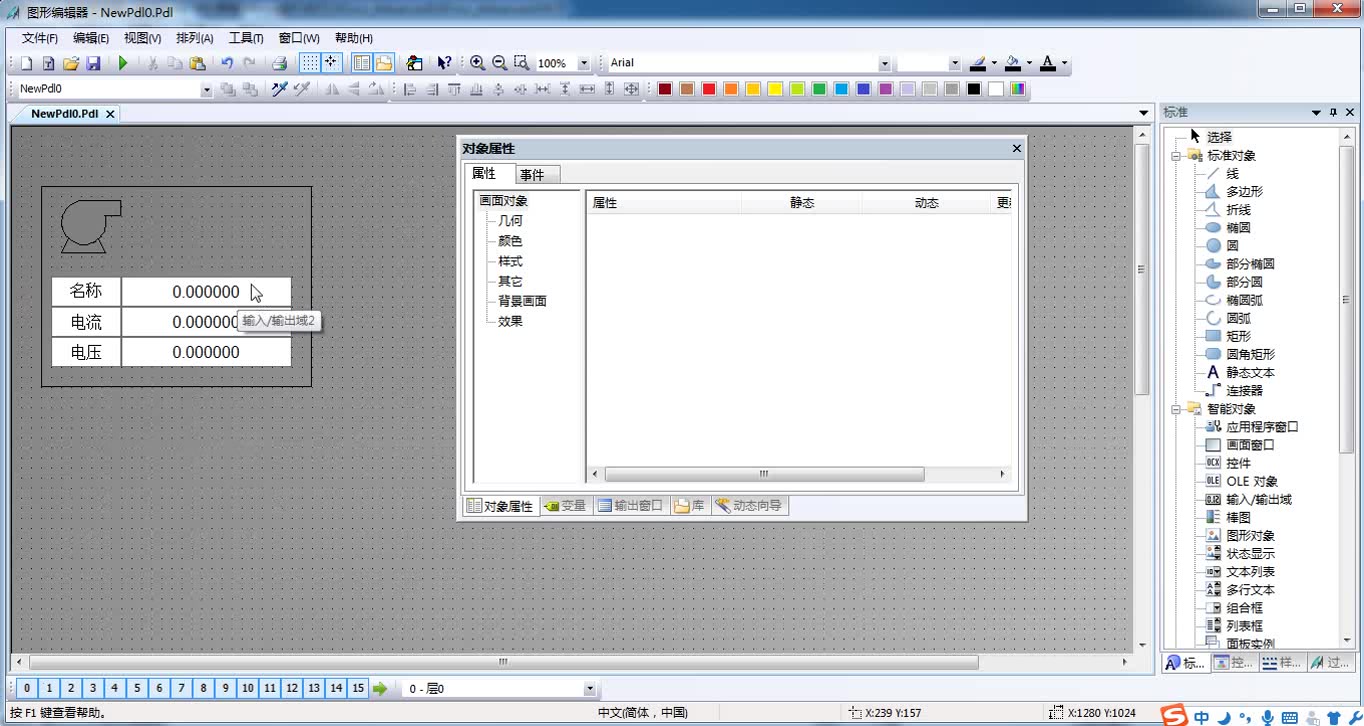Toggle the grid display button
Viewport: 1364px width, 726px height.
[310, 63]
